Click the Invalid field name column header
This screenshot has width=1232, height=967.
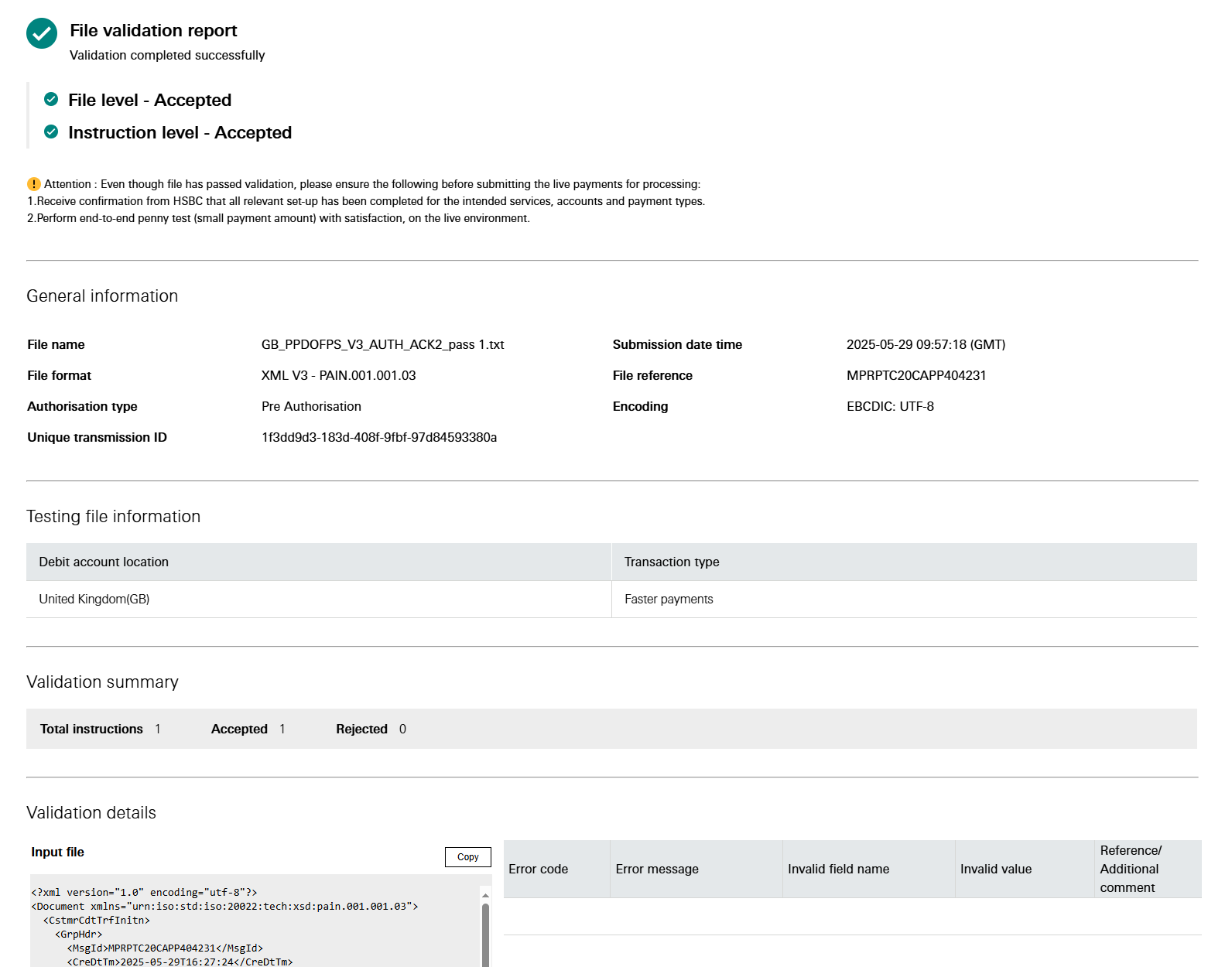coord(868,869)
